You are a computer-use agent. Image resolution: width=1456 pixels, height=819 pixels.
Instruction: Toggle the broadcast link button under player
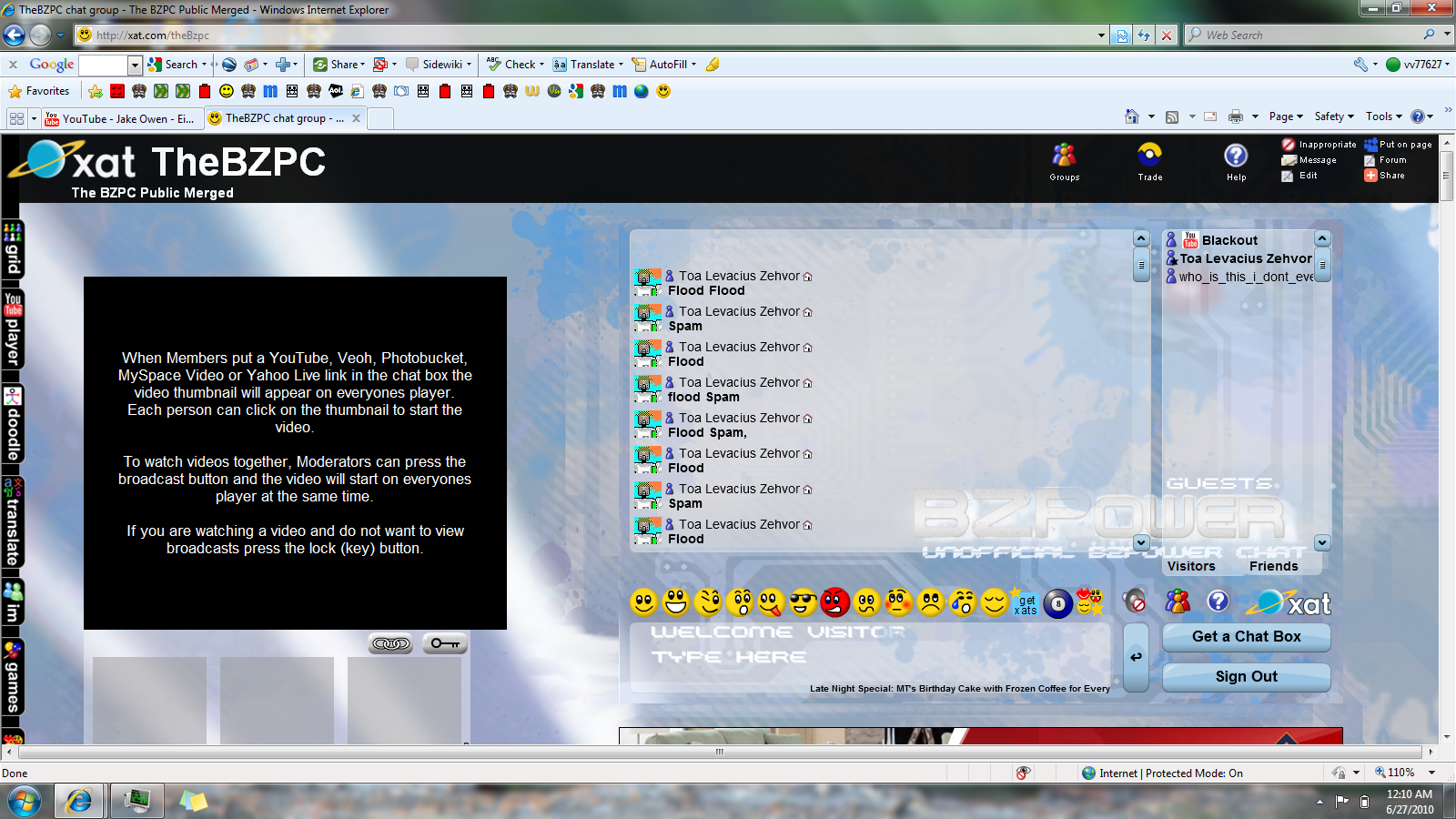pos(390,643)
